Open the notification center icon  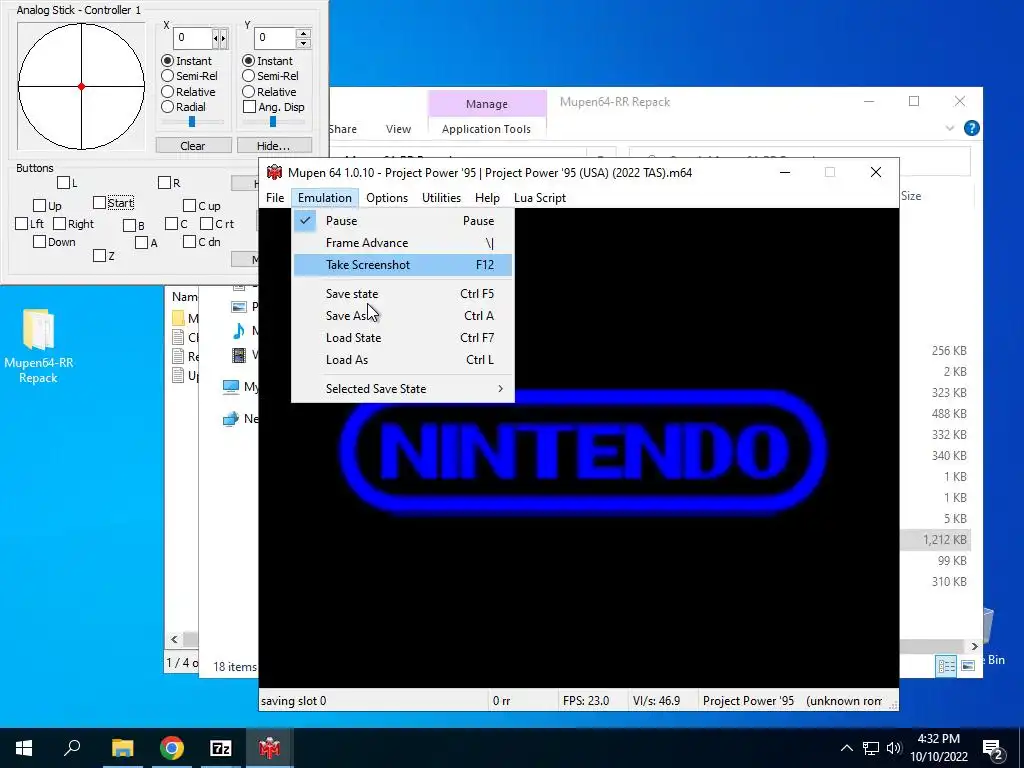coord(993,749)
